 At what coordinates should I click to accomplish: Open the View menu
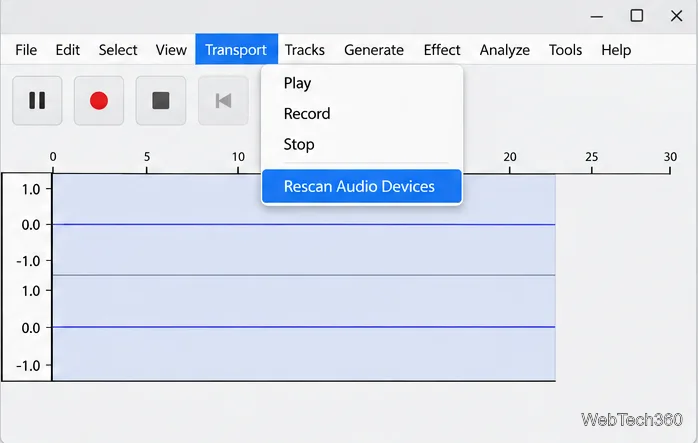tap(171, 50)
